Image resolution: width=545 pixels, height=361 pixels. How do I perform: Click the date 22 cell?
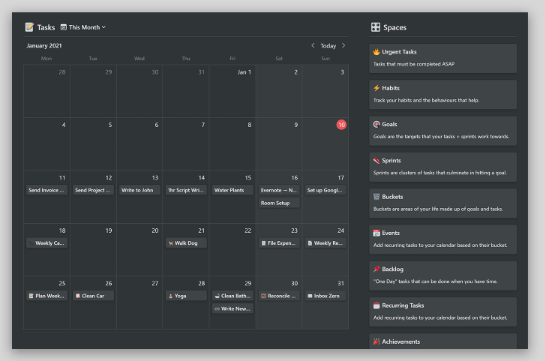[233, 249]
